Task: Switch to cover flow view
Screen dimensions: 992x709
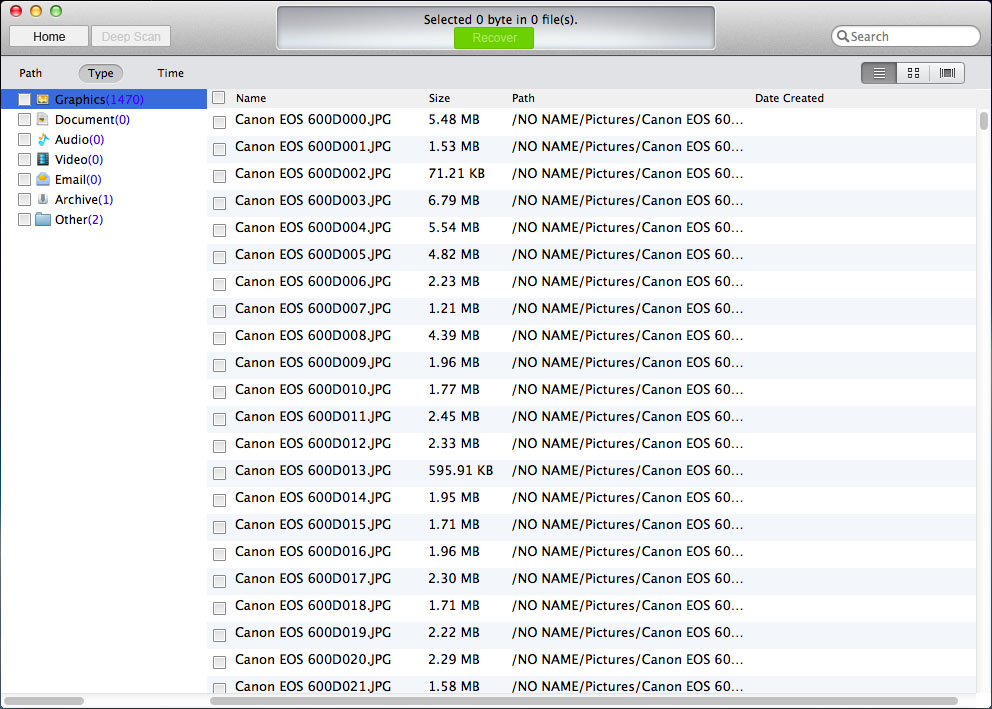Action: tap(947, 73)
